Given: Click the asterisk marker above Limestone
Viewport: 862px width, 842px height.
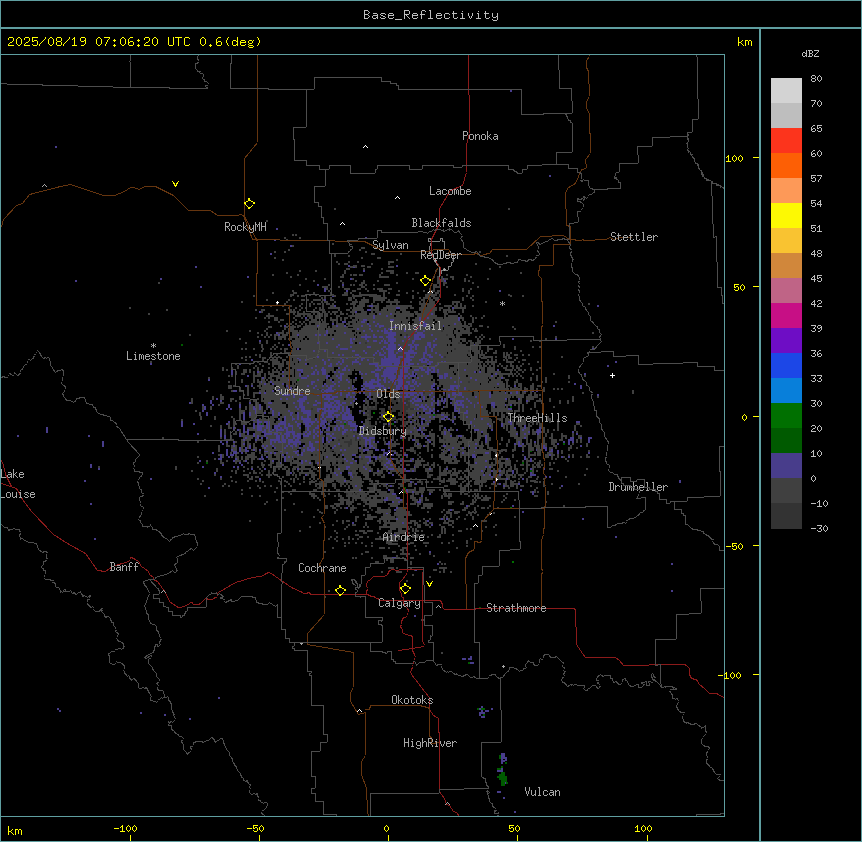Looking at the screenshot, I should click(x=153, y=345).
